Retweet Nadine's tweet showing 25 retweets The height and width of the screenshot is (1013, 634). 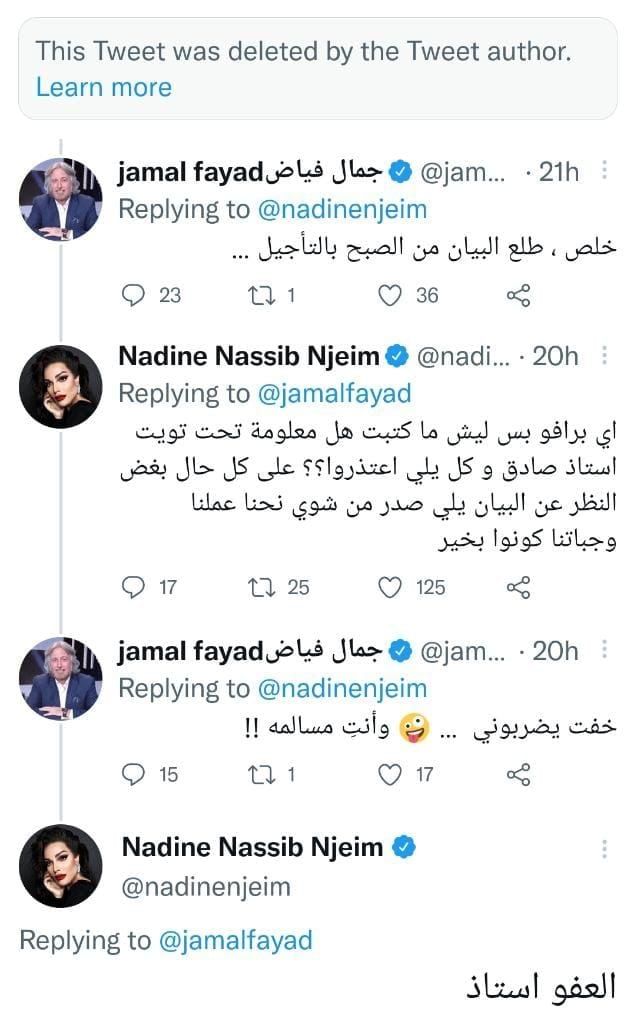[x=262, y=587]
